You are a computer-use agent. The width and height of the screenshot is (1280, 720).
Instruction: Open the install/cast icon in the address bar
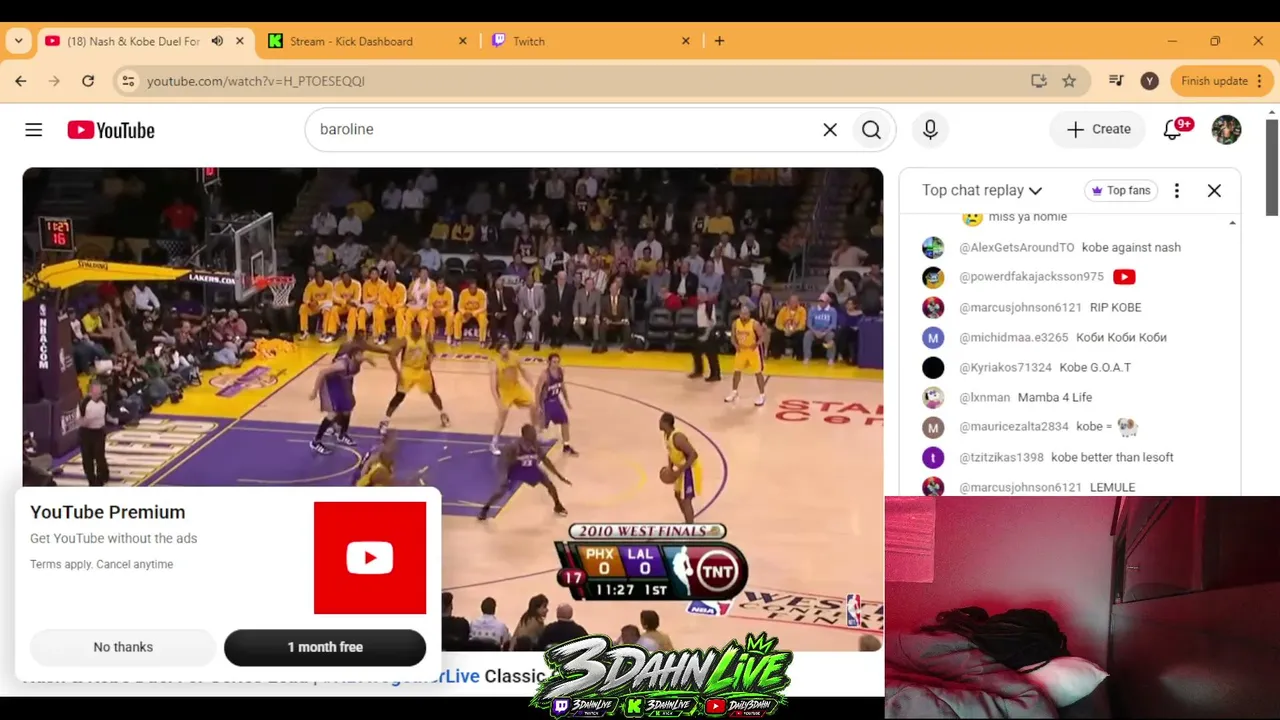click(1039, 81)
